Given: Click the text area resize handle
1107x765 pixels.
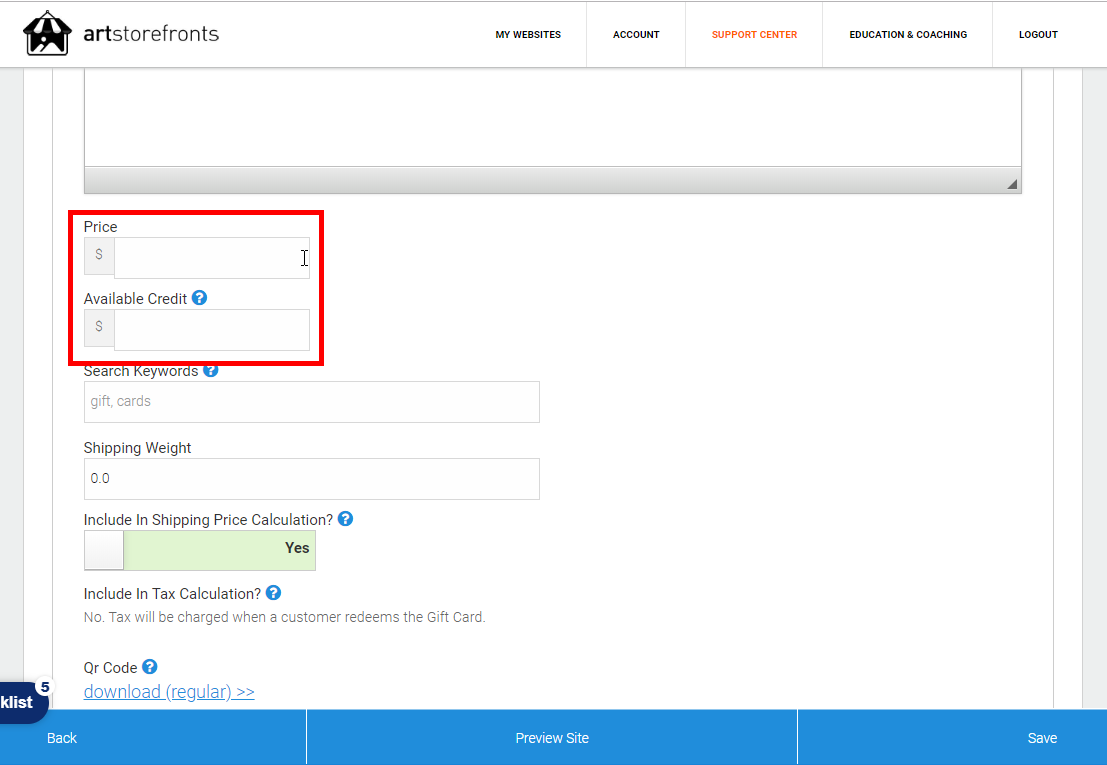Looking at the screenshot, I should click(1011, 183).
